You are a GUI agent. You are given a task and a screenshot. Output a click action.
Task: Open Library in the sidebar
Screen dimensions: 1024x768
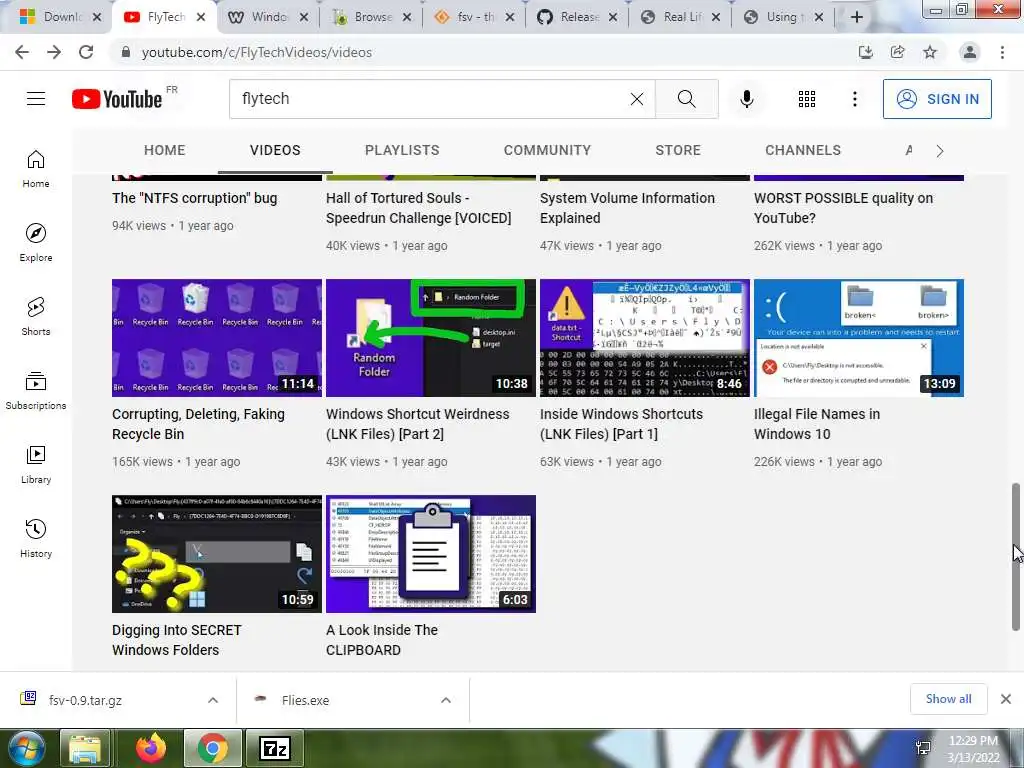click(36, 464)
